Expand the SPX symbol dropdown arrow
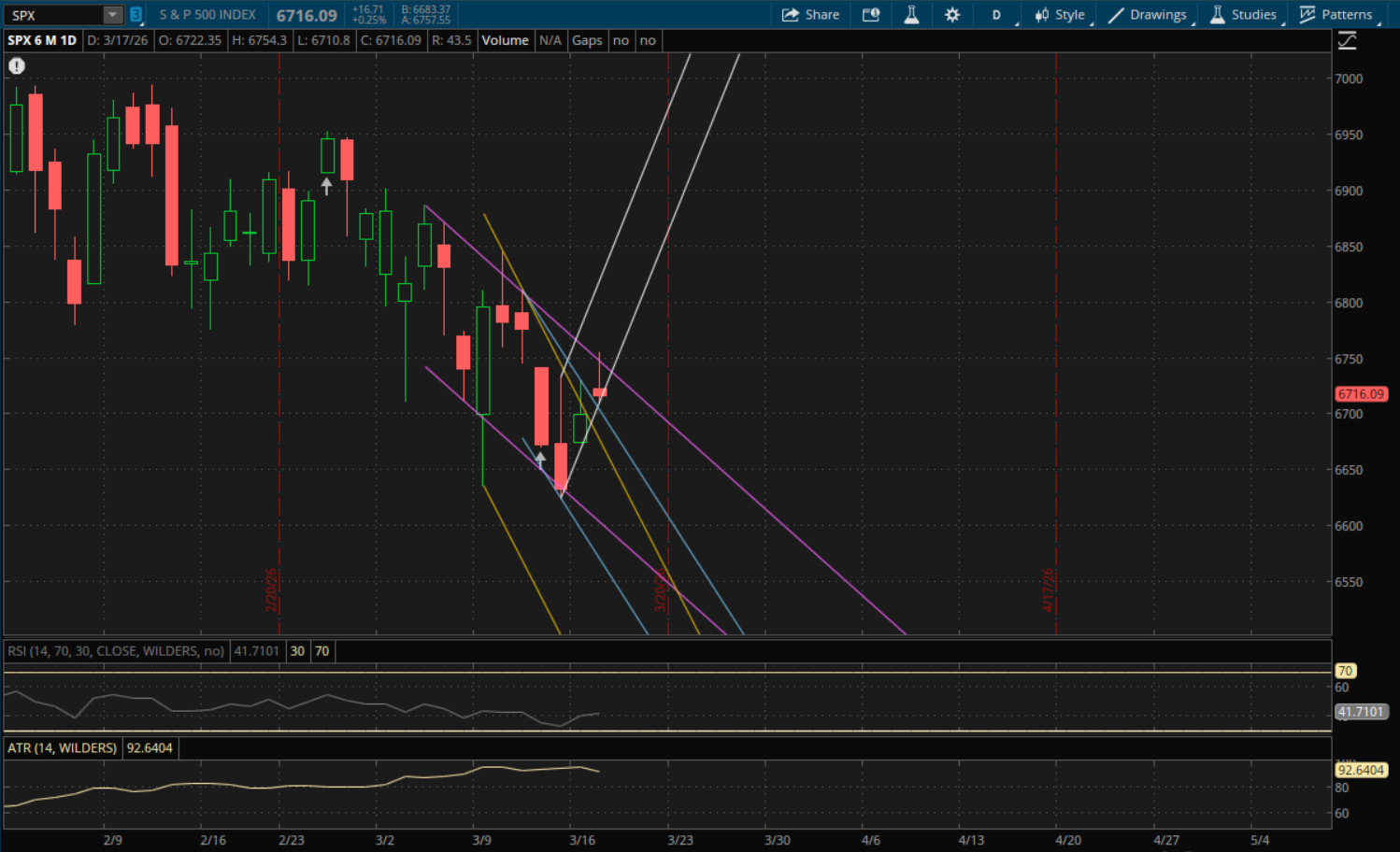The width and height of the screenshot is (1400, 852). 112,15
